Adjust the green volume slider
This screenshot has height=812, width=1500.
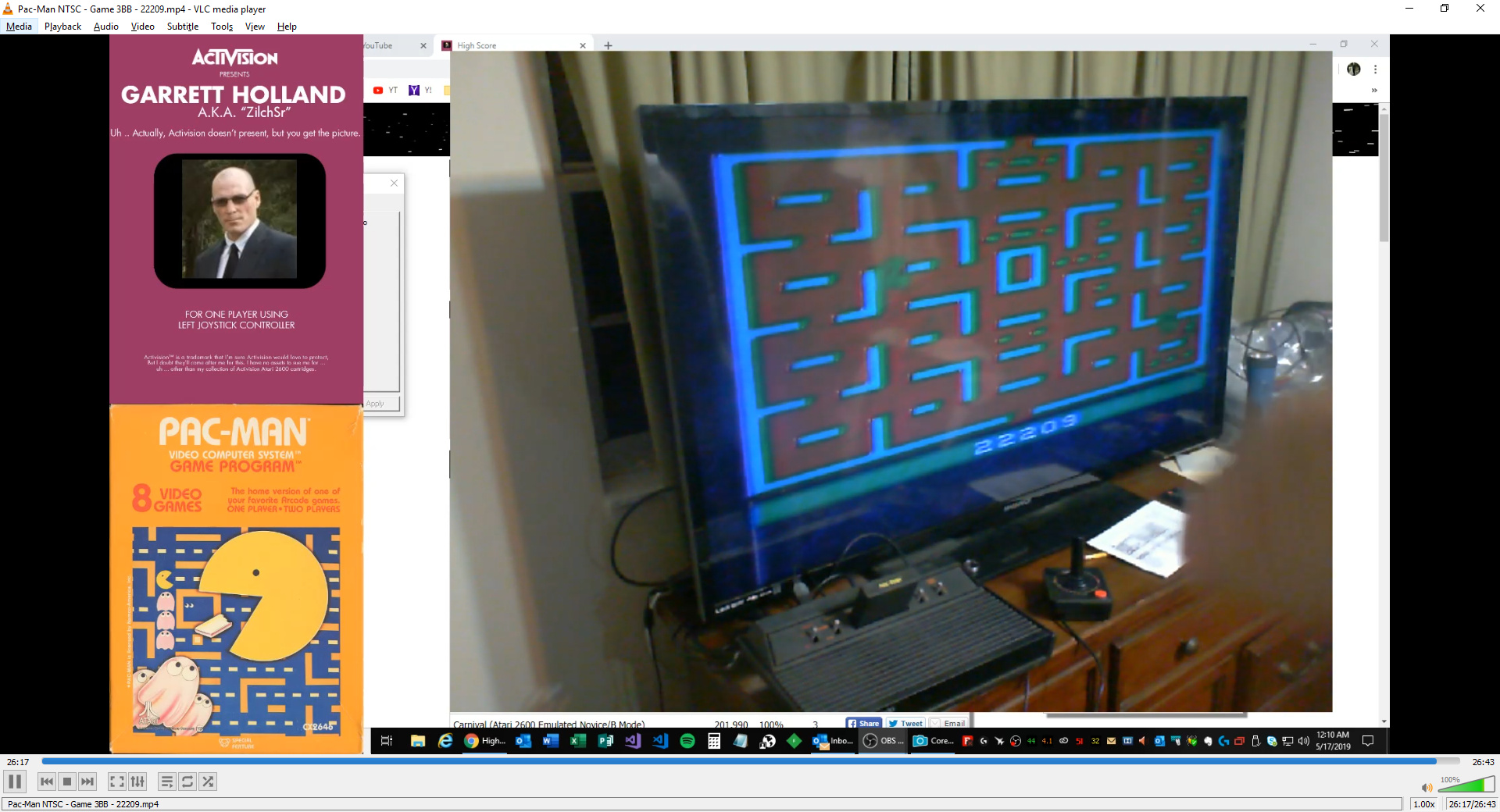1466,785
